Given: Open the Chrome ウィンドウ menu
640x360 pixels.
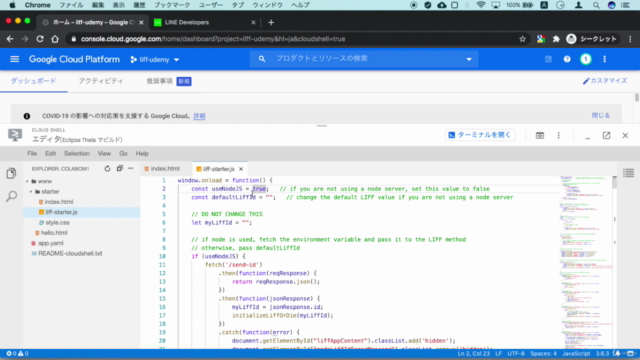Looking at the screenshot, I should (267, 5).
